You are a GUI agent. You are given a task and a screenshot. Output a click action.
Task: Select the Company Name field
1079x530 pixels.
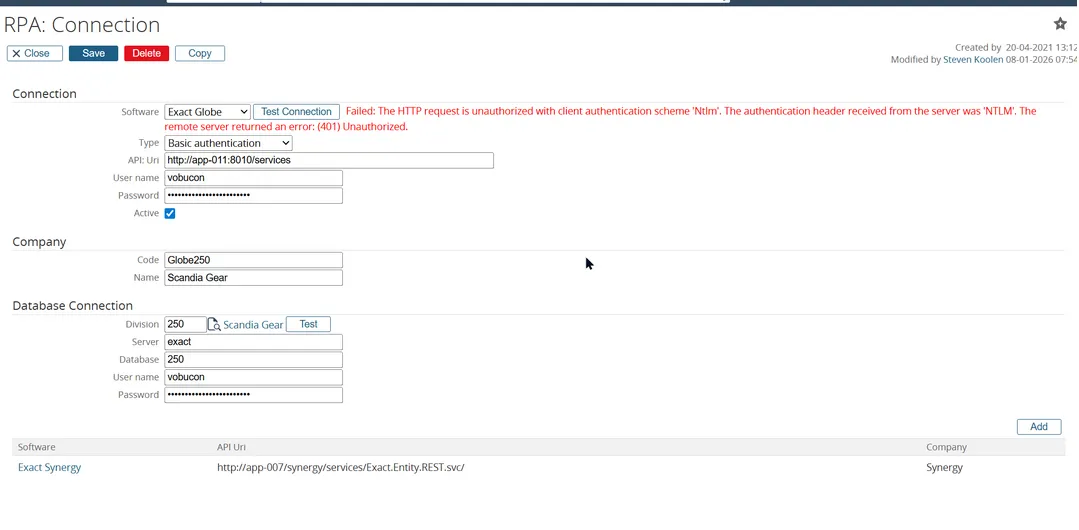pos(253,278)
